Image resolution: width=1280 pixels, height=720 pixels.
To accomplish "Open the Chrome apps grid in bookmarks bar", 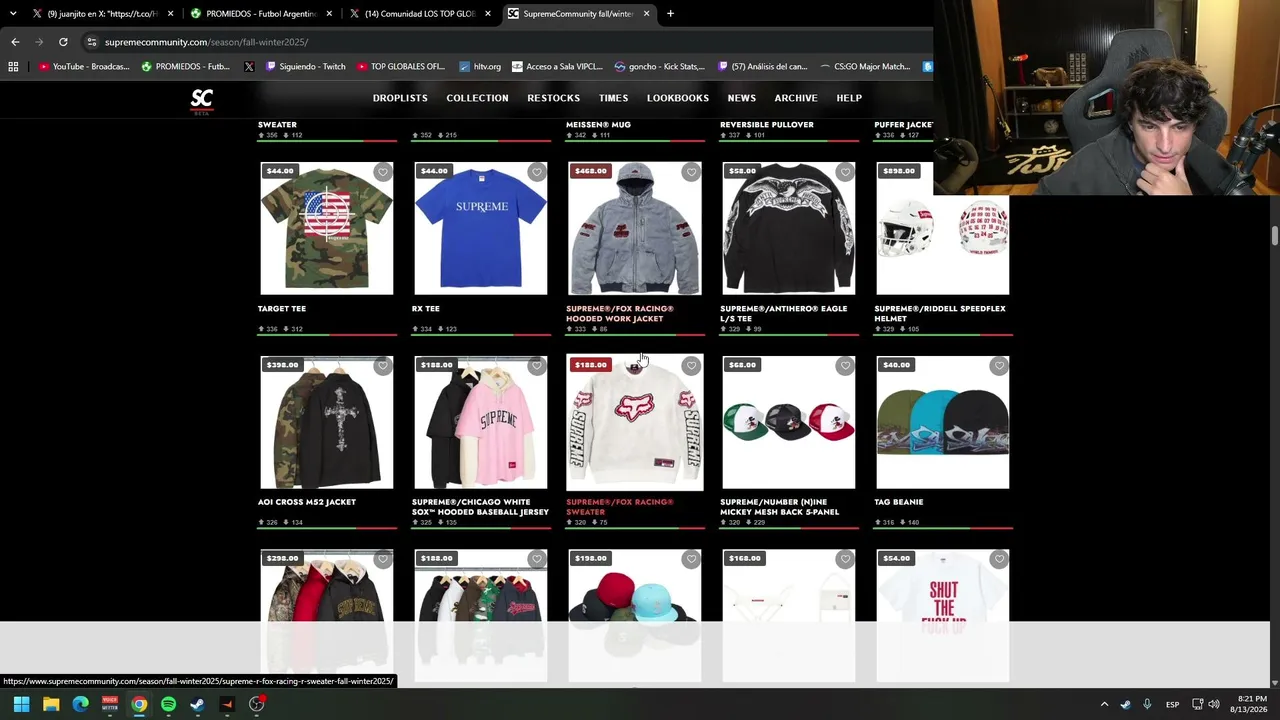I will tap(13, 67).
